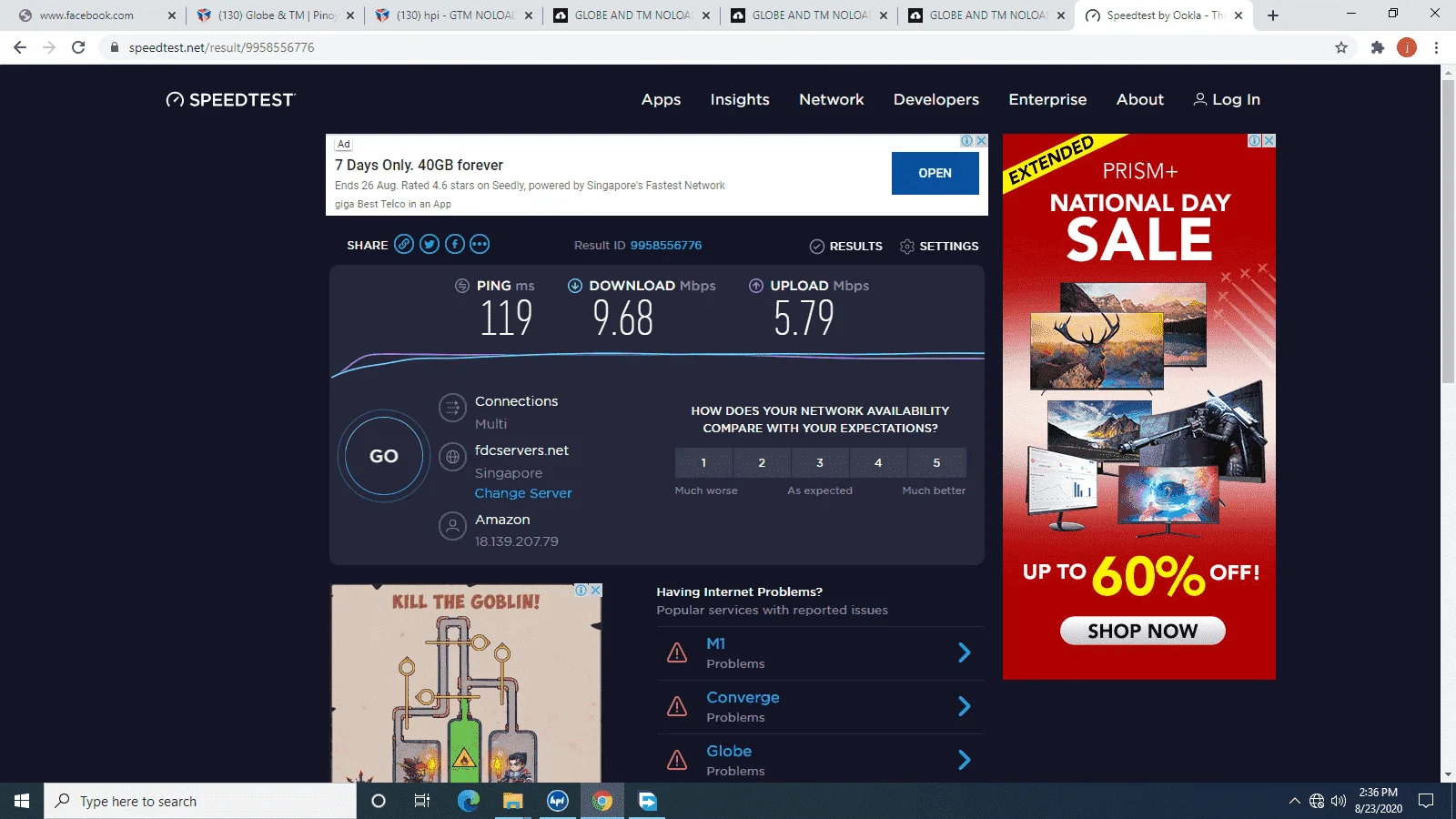The image size is (1456, 819).
Task: Expand the Globe problems row chevron
Action: click(965, 760)
